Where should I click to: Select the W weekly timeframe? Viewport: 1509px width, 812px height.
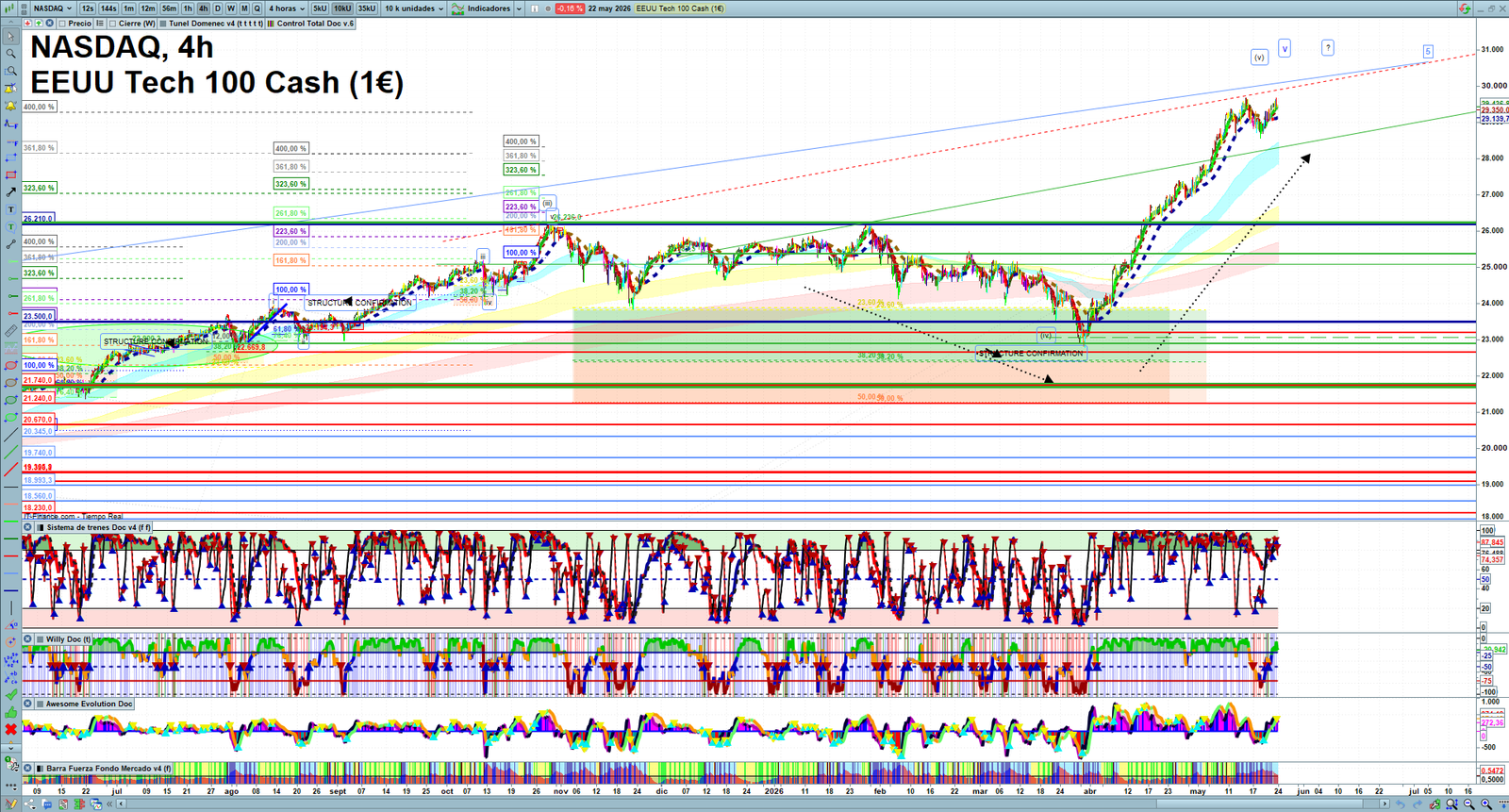click(230, 8)
